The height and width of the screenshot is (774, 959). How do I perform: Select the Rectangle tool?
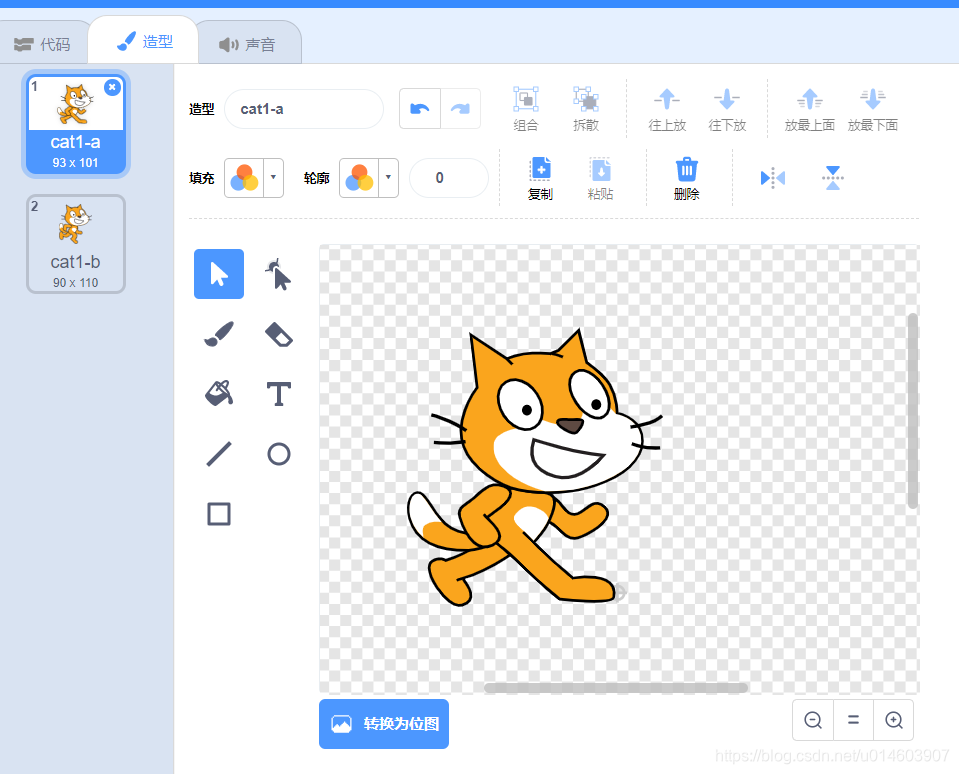point(219,514)
